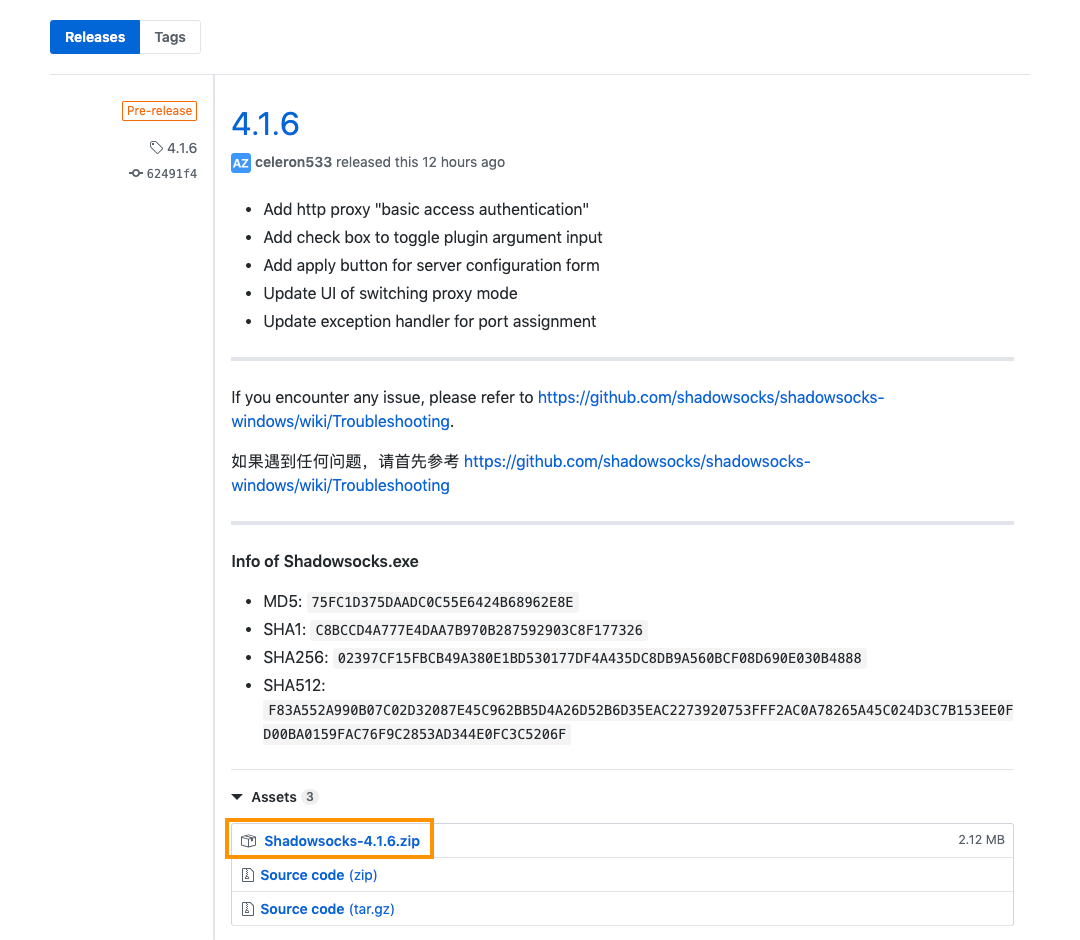Collapse the Assets section triangle

(x=237, y=797)
